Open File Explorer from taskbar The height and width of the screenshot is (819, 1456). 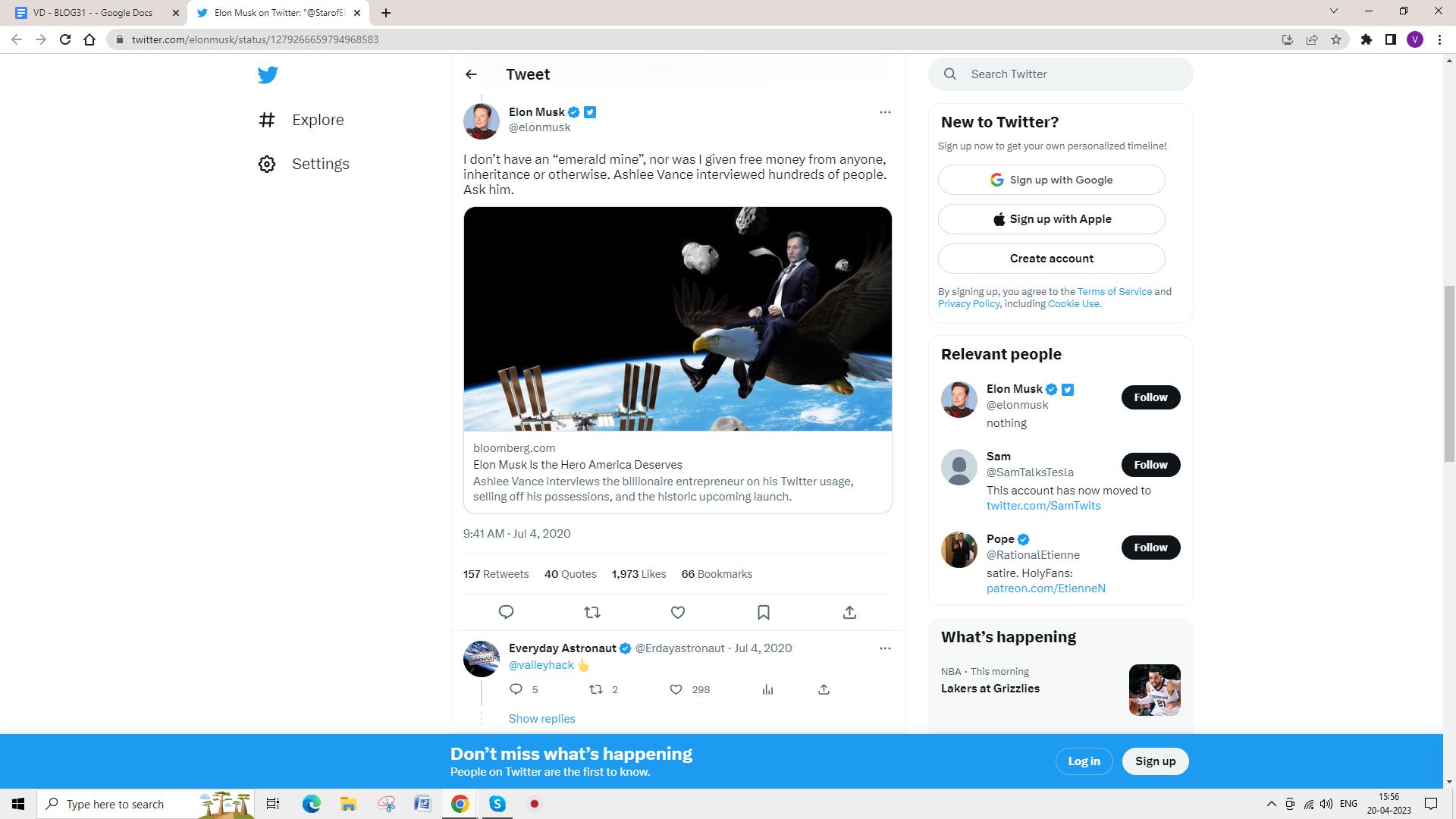pos(348,804)
